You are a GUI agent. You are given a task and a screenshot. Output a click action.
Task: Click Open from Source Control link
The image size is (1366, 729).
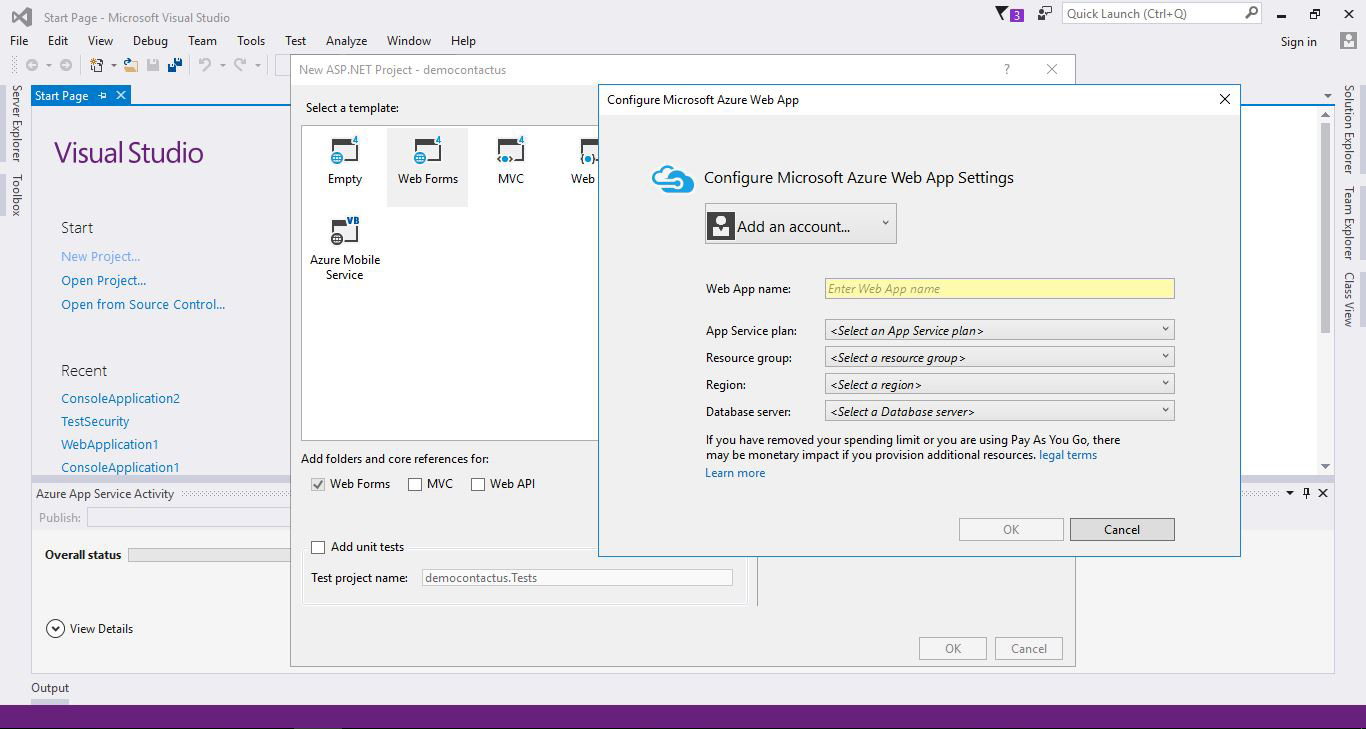tap(143, 305)
